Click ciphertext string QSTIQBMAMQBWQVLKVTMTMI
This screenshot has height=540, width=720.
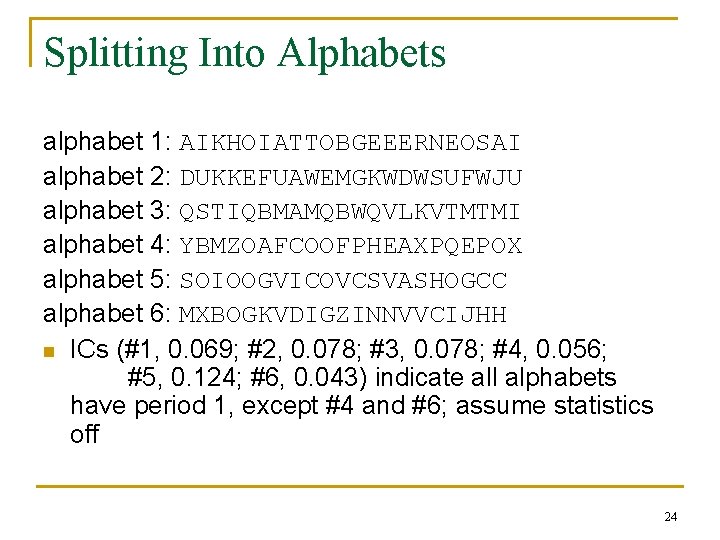[x=349, y=212]
